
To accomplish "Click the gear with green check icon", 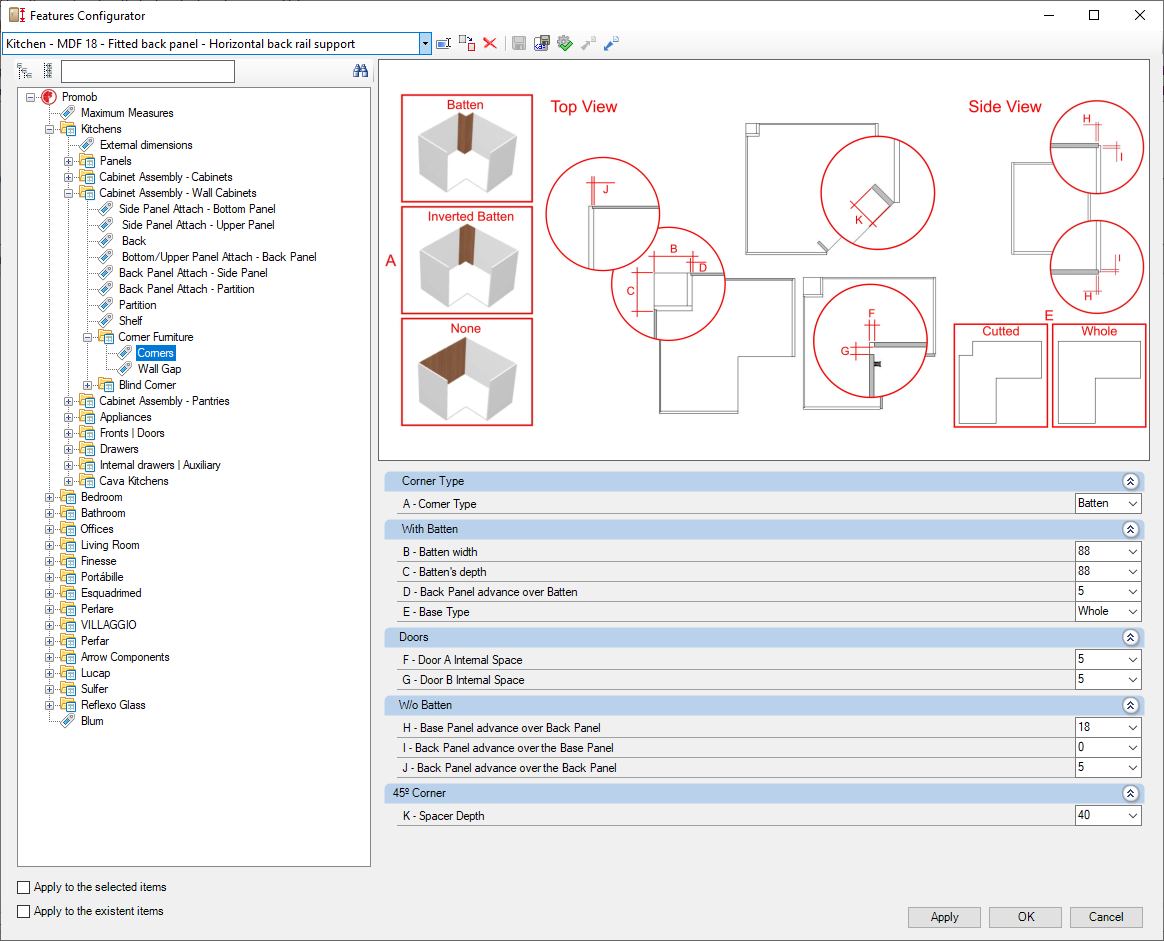I will tap(565, 44).
